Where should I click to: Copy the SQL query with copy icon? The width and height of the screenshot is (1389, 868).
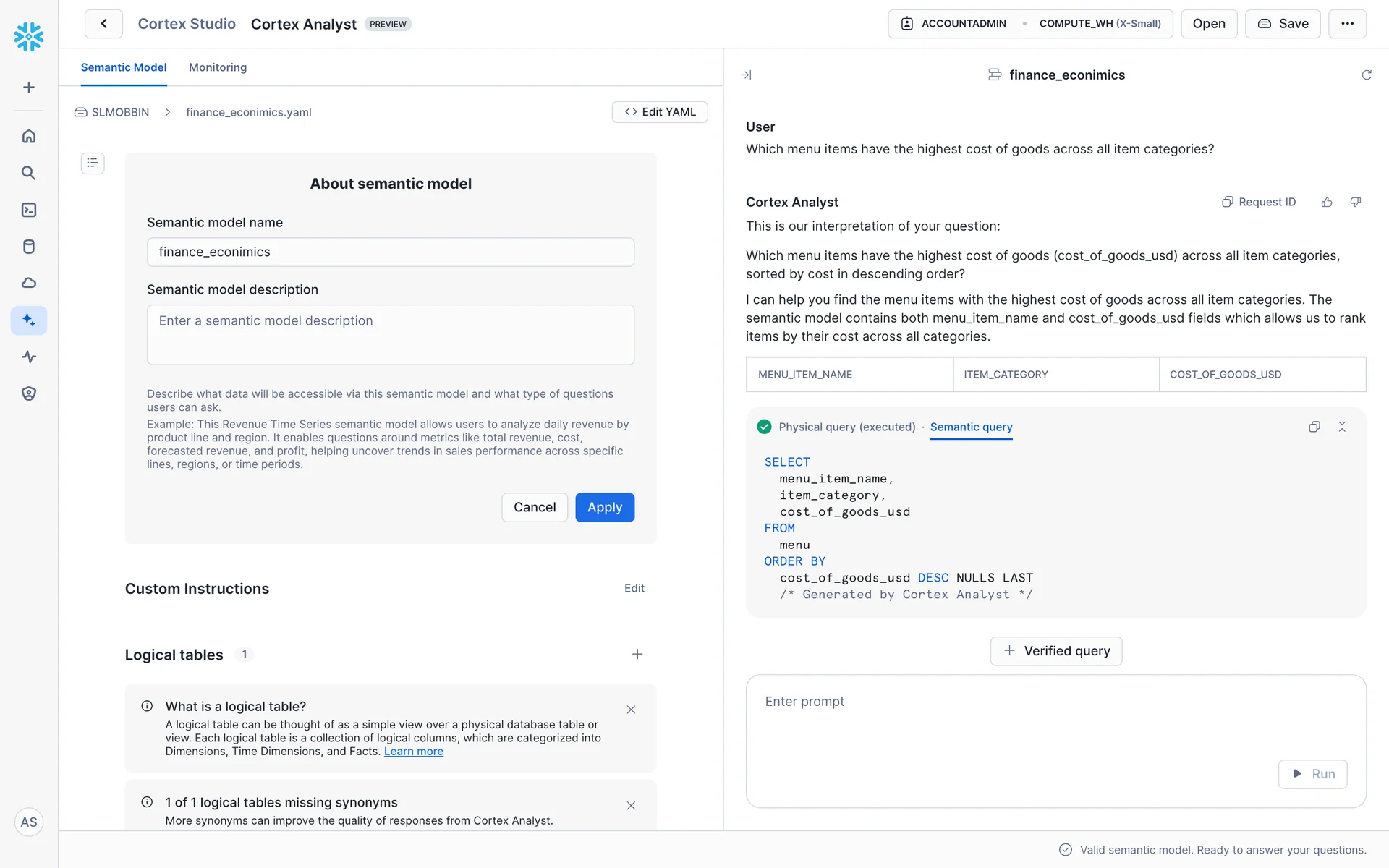1314,427
